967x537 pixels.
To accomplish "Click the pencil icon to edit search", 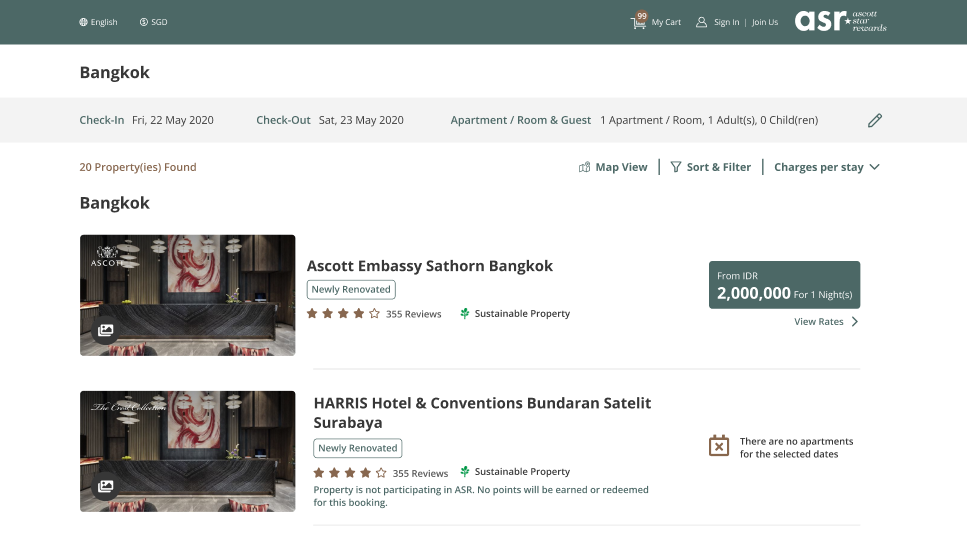I will click(x=875, y=120).
